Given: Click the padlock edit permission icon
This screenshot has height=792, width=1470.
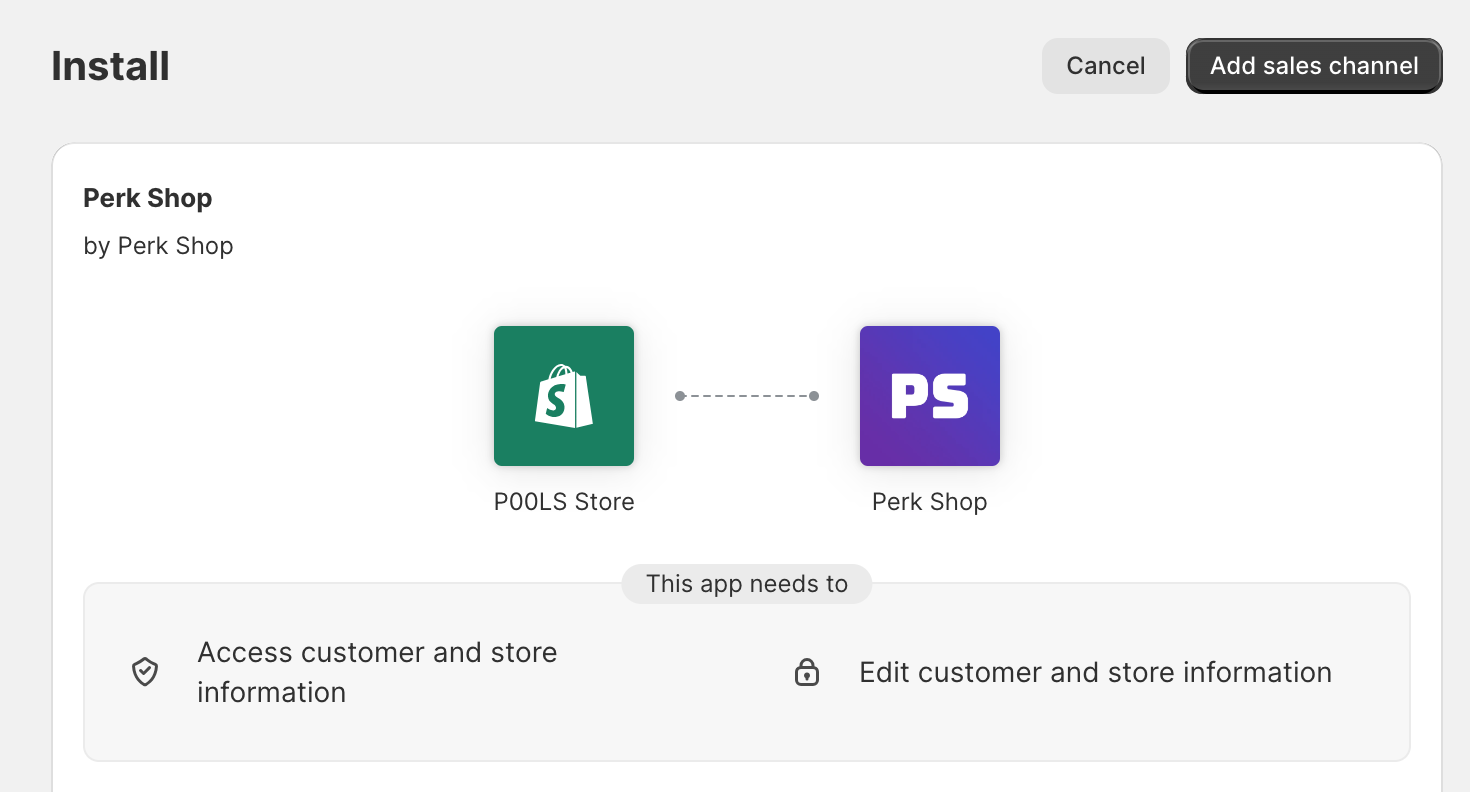Looking at the screenshot, I should (x=807, y=672).
